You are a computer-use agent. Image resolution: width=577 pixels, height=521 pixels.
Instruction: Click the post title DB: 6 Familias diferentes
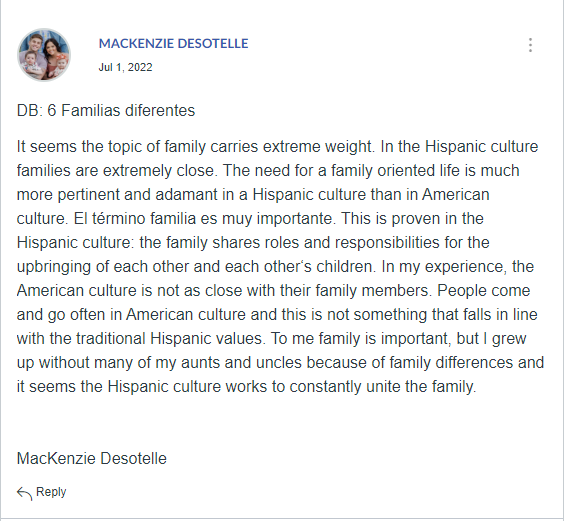point(106,110)
